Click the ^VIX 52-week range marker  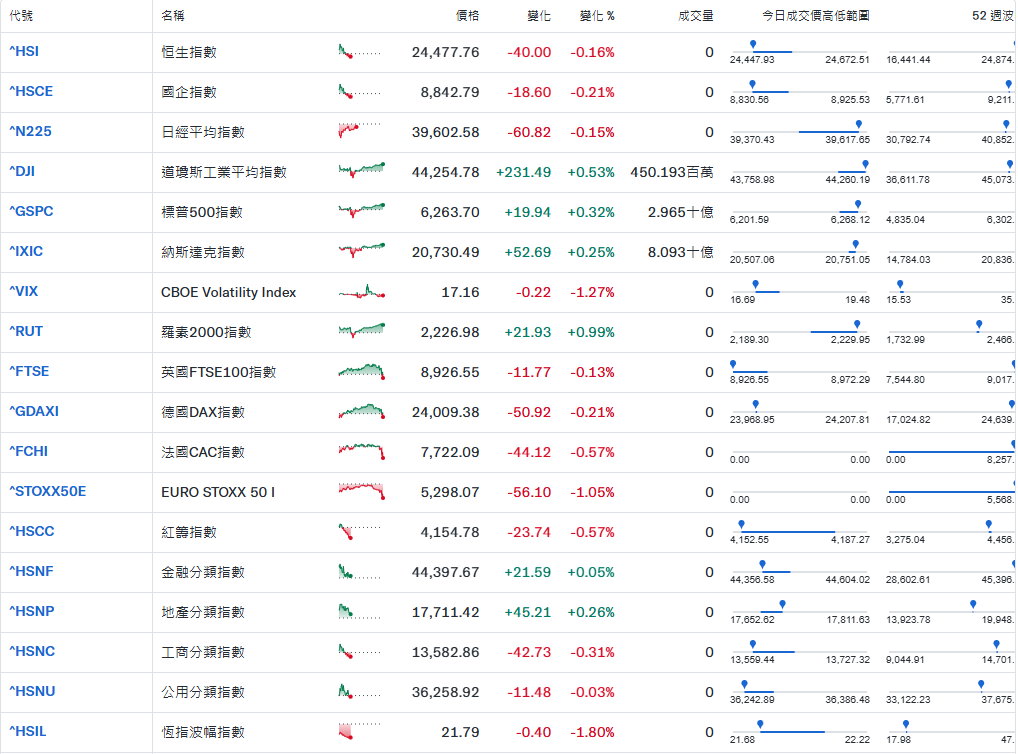(x=900, y=285)
